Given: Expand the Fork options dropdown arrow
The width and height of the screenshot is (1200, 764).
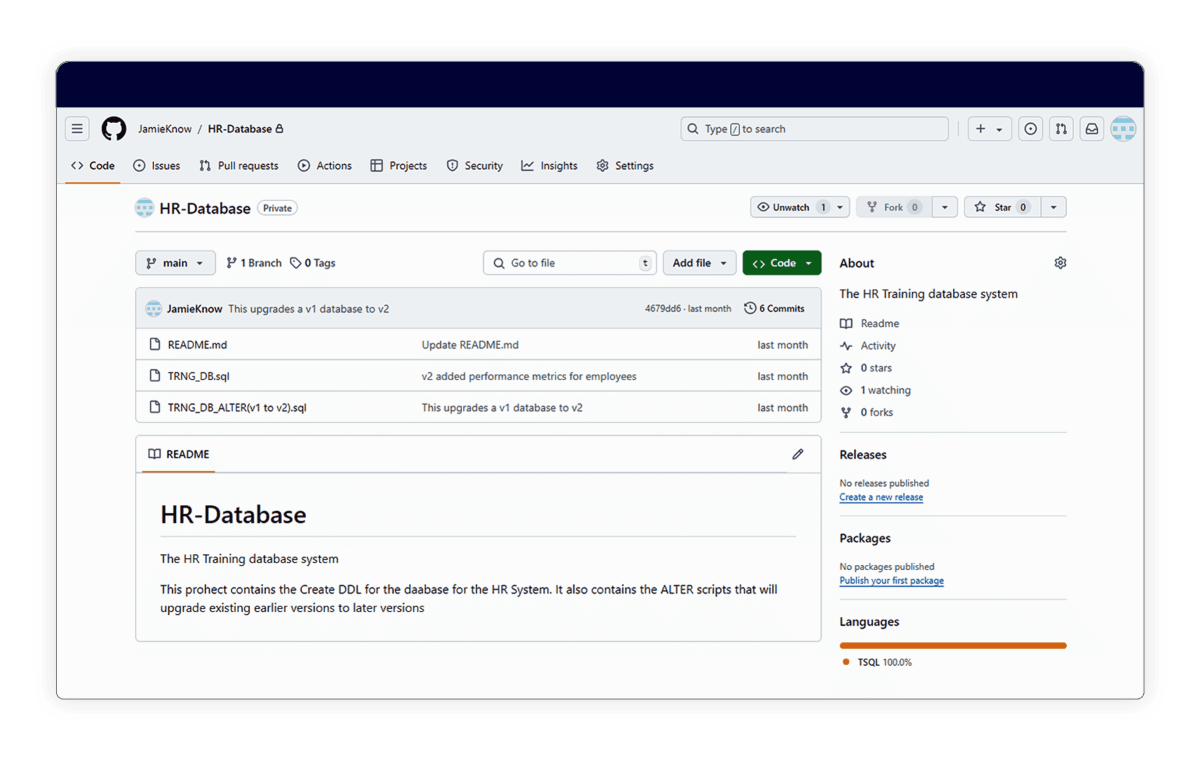Looking at the screenshot, I should (945, 207).
